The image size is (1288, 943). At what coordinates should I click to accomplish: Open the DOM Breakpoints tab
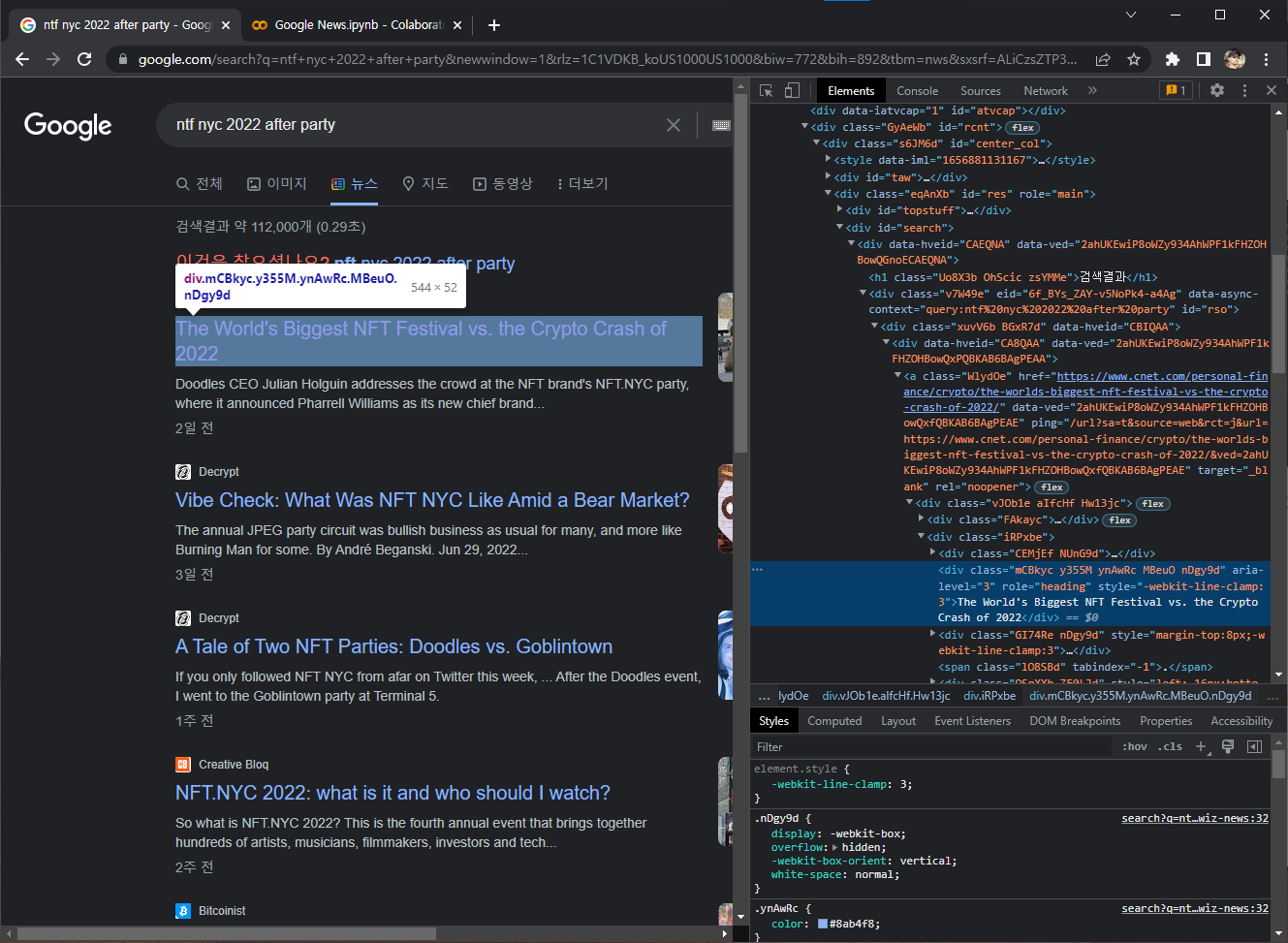pyautogui.click(x=1075, y=721)
